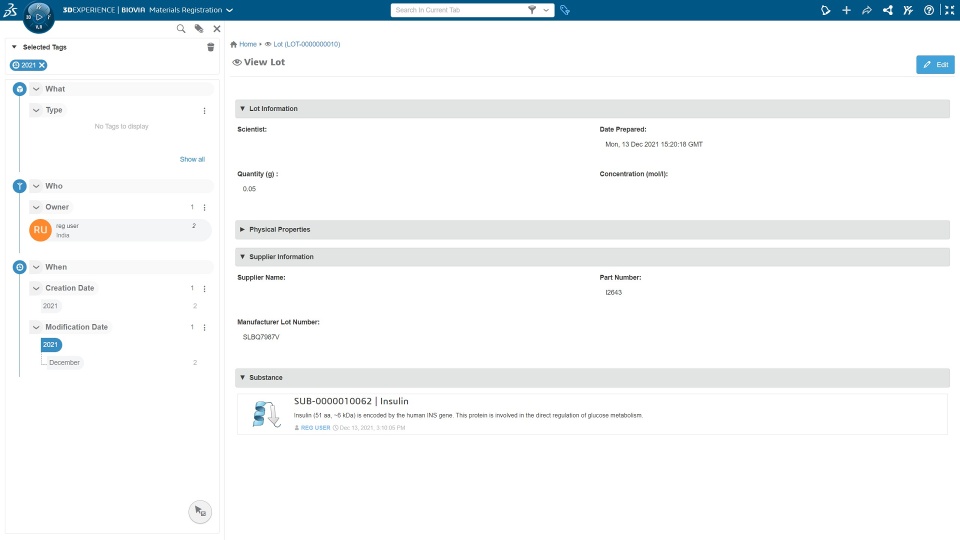Click the Edit button

(935, 64)
